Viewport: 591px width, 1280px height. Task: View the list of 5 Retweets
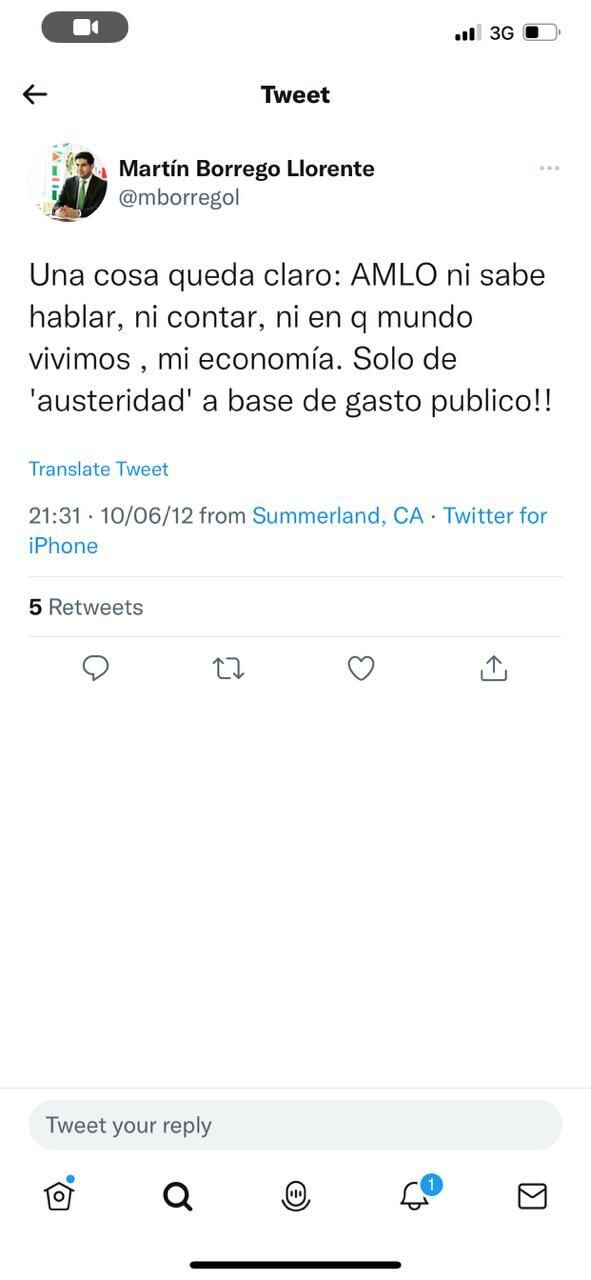tap(85, 606)
